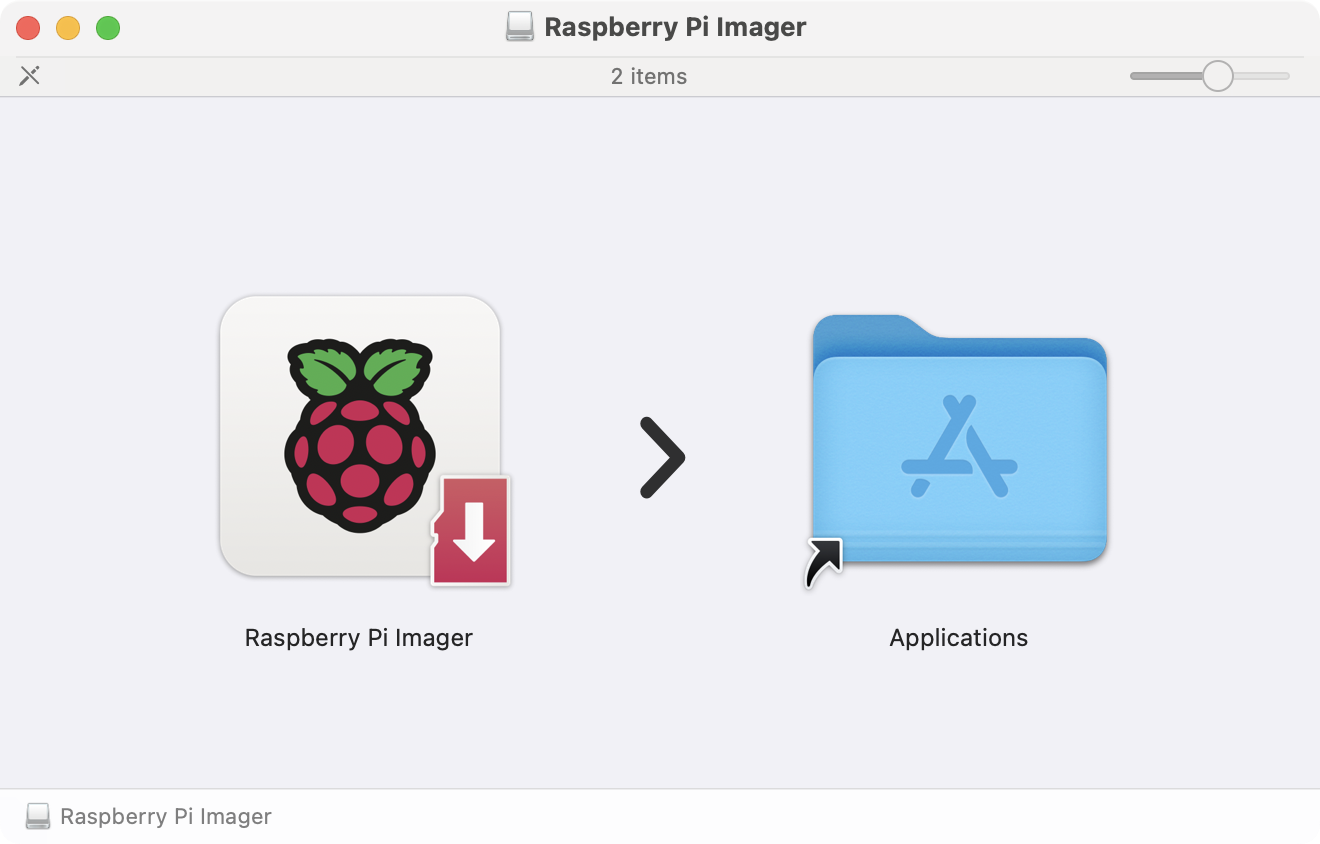Click the read-only pencil icon in the toolbar
Viewport: 1320px width, 844px height.
coord(29,75)
